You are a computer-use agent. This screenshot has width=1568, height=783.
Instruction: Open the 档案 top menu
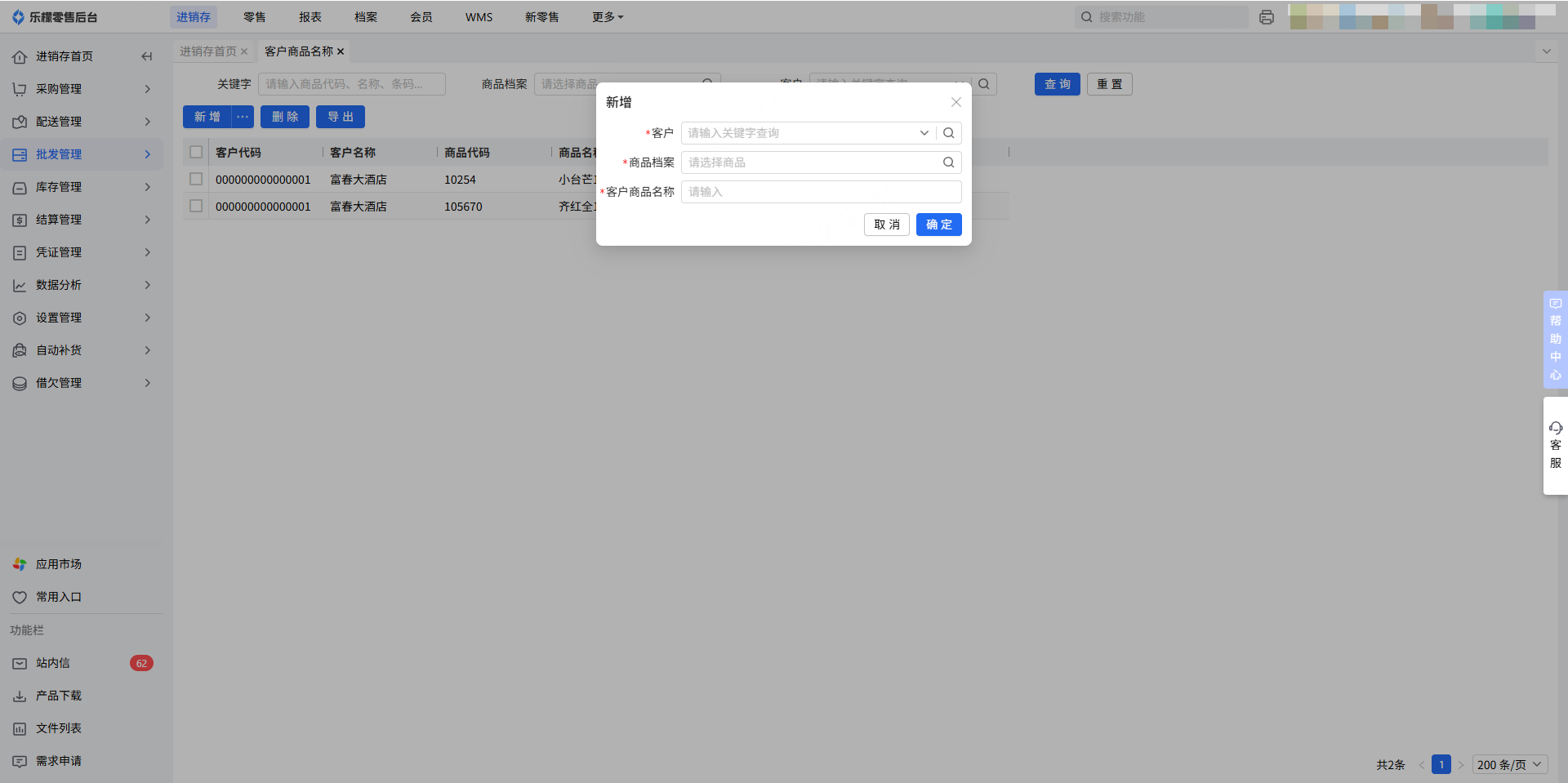pyautogui.click(x=366, y=17)
